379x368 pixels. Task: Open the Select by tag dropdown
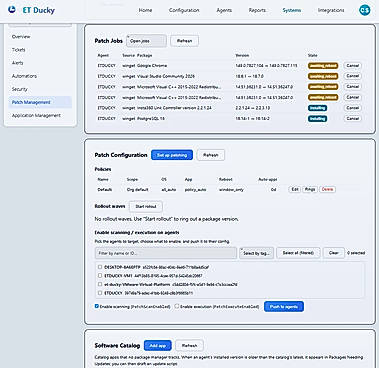256,253
